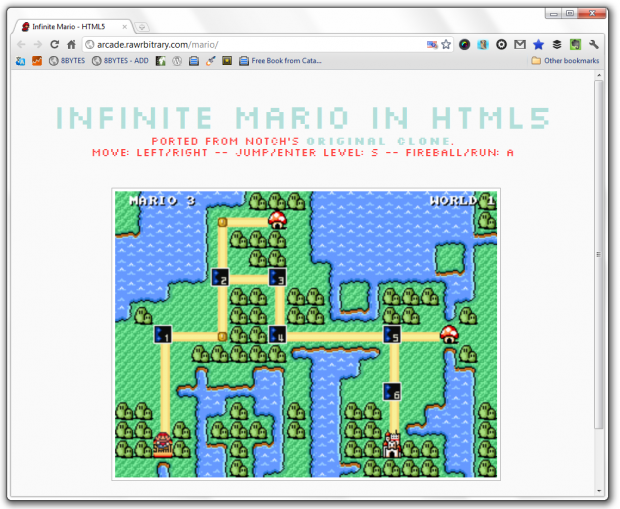620x509 pixels.
Task: Go to the Home page icon
Action: (x=71, y=44)
